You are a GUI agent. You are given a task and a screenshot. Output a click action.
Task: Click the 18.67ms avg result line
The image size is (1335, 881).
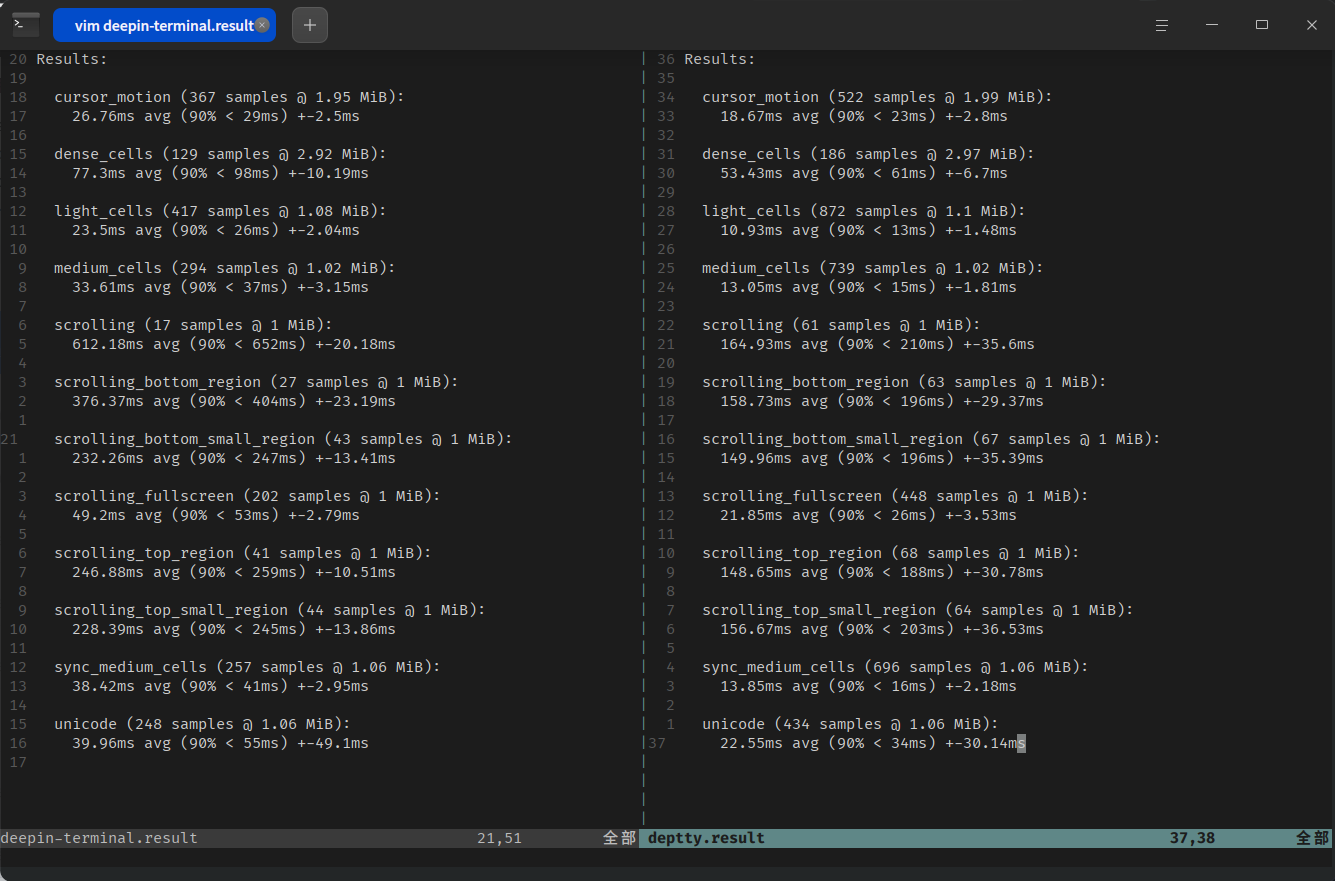click(x=864, y=116)
